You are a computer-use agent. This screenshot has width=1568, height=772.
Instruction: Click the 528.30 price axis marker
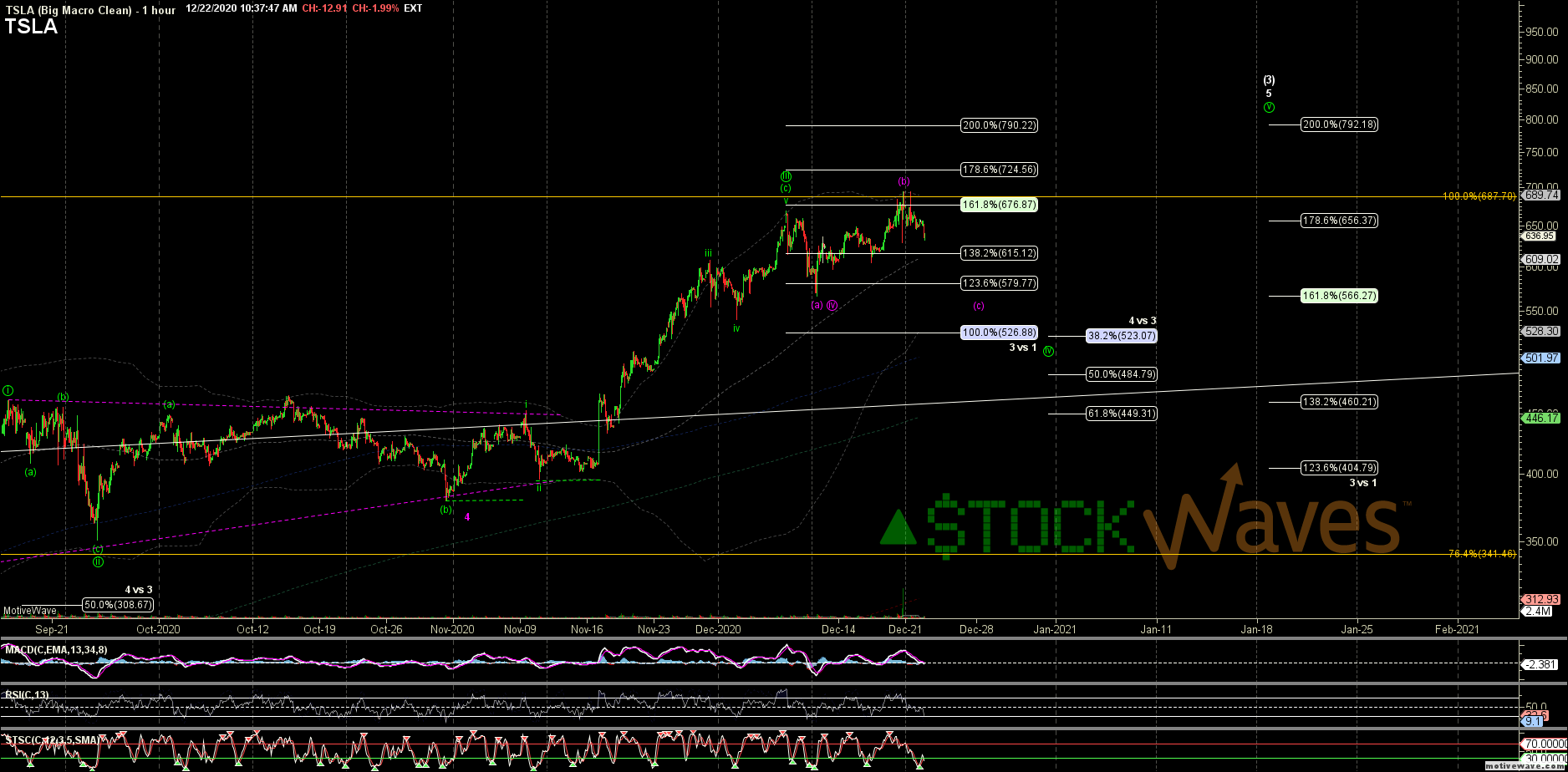[1541, 332]
